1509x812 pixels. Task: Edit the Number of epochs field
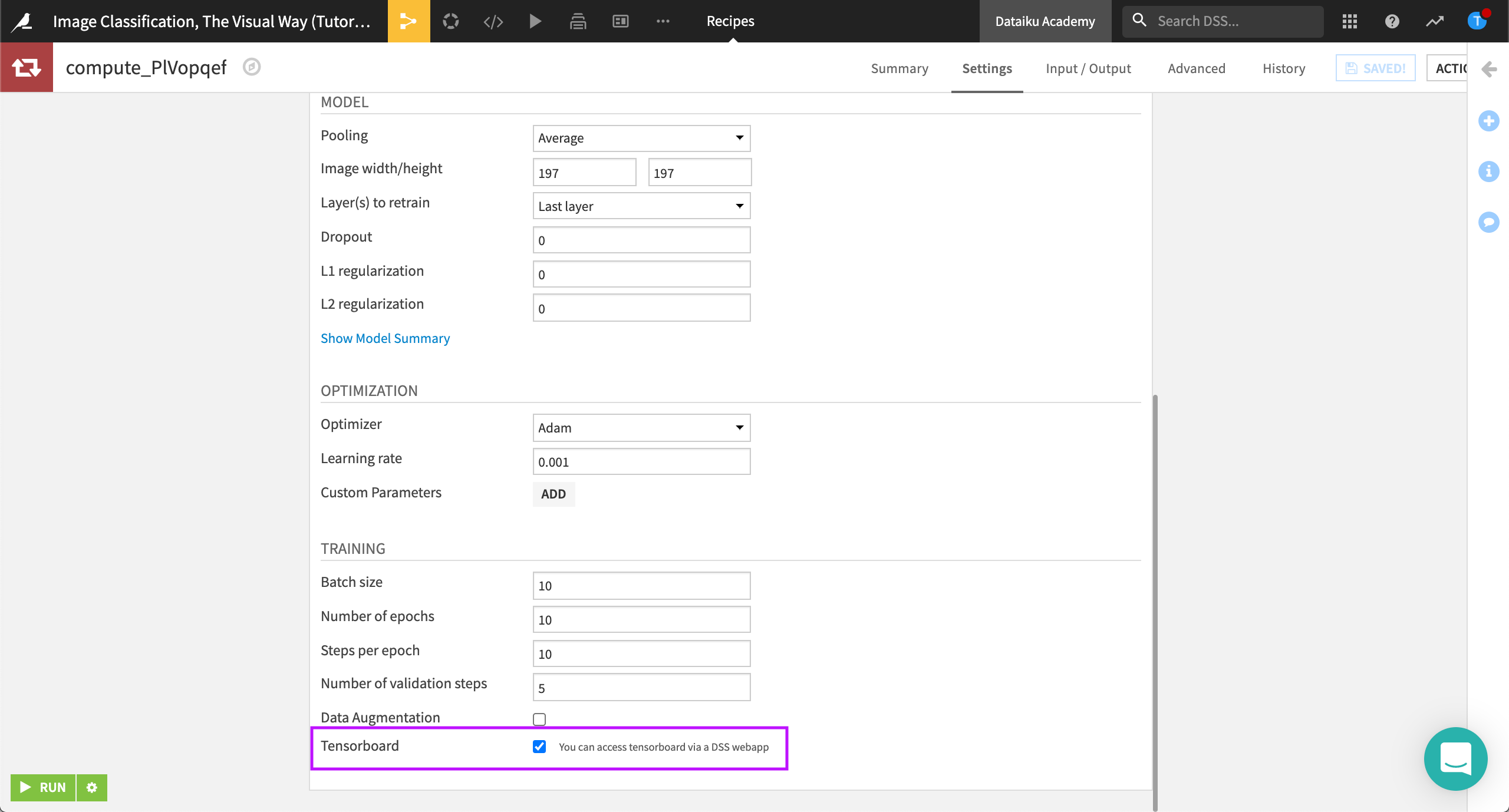coord(641,619)
